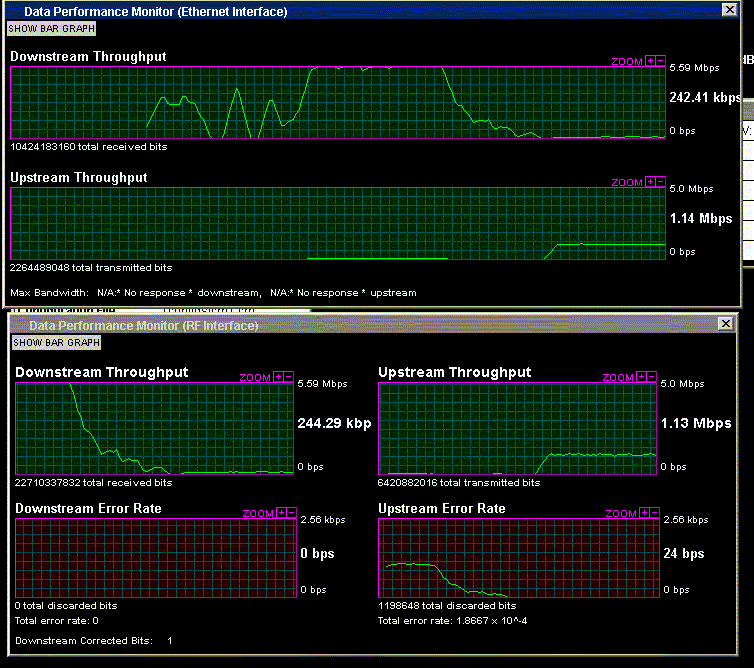This screenshot has height=668, width=754.
Task: Zoom in Upstream Error Rate graph
Action: 644,513
